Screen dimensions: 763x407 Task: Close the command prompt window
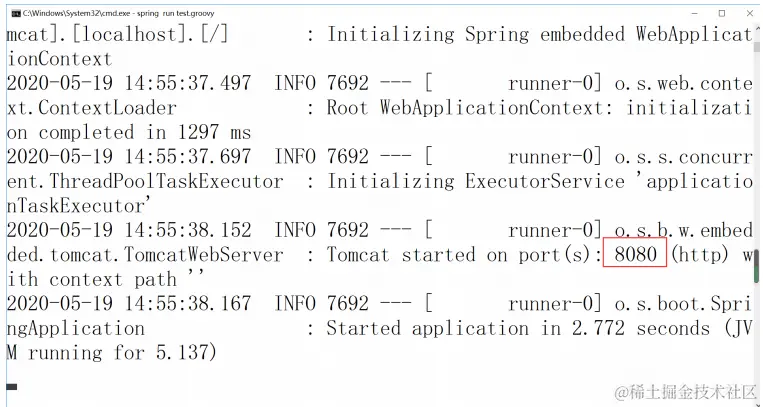click(x=747, y=13)
